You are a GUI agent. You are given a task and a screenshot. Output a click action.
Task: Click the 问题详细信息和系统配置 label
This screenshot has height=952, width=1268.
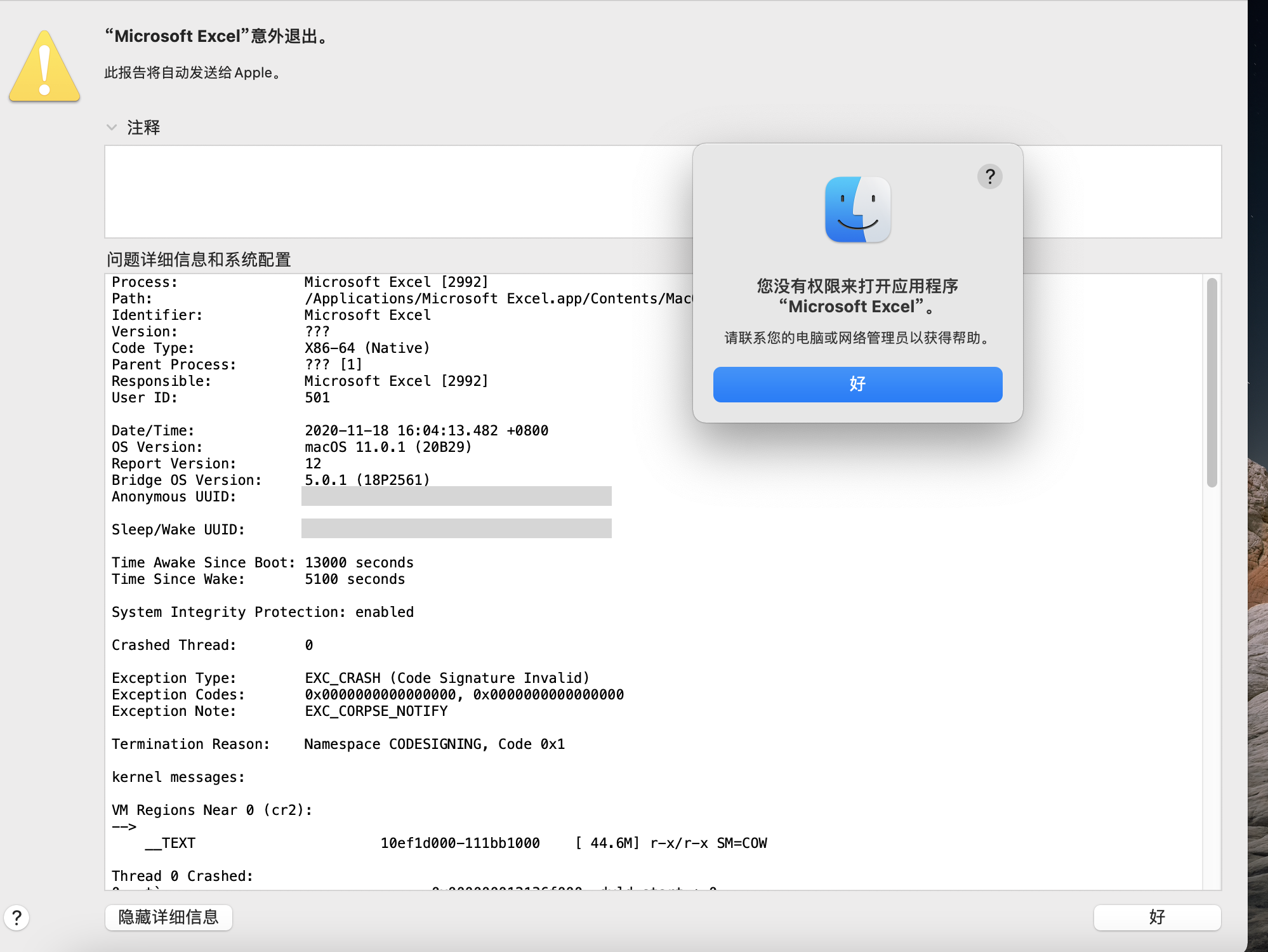click(x=199, y=260)
